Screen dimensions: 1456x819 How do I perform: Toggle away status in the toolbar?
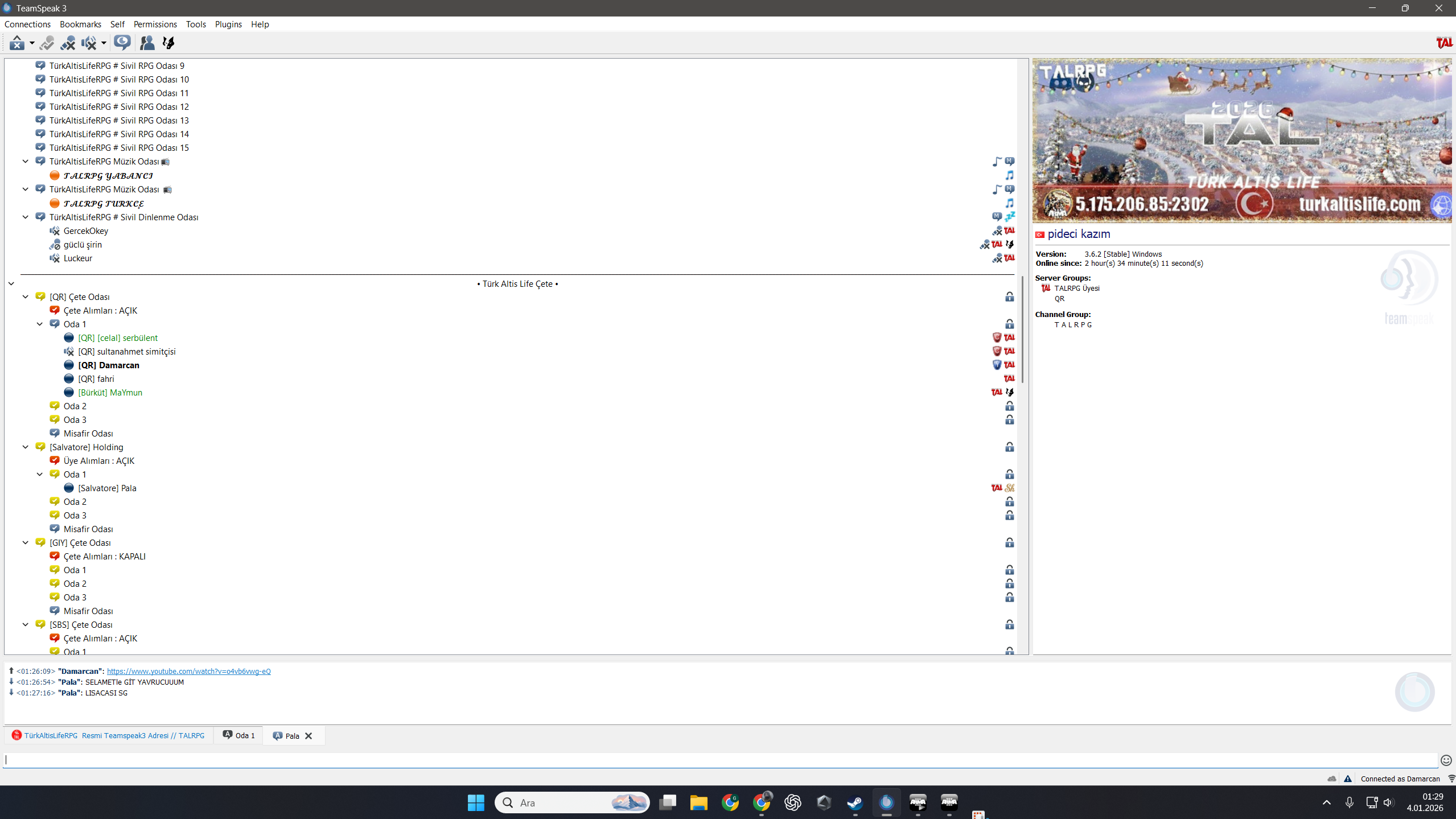[17, 43]
